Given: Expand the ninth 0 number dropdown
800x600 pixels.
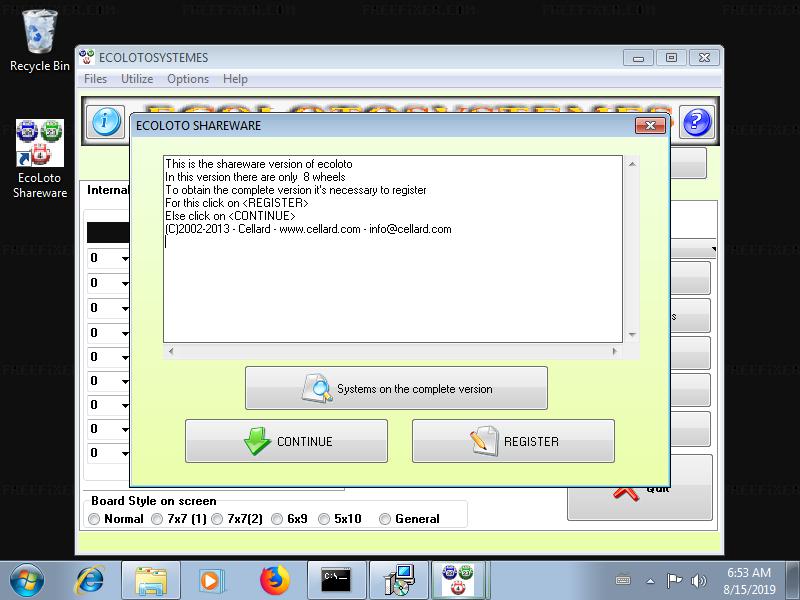Looking at the screenshot, I should 124,453.
